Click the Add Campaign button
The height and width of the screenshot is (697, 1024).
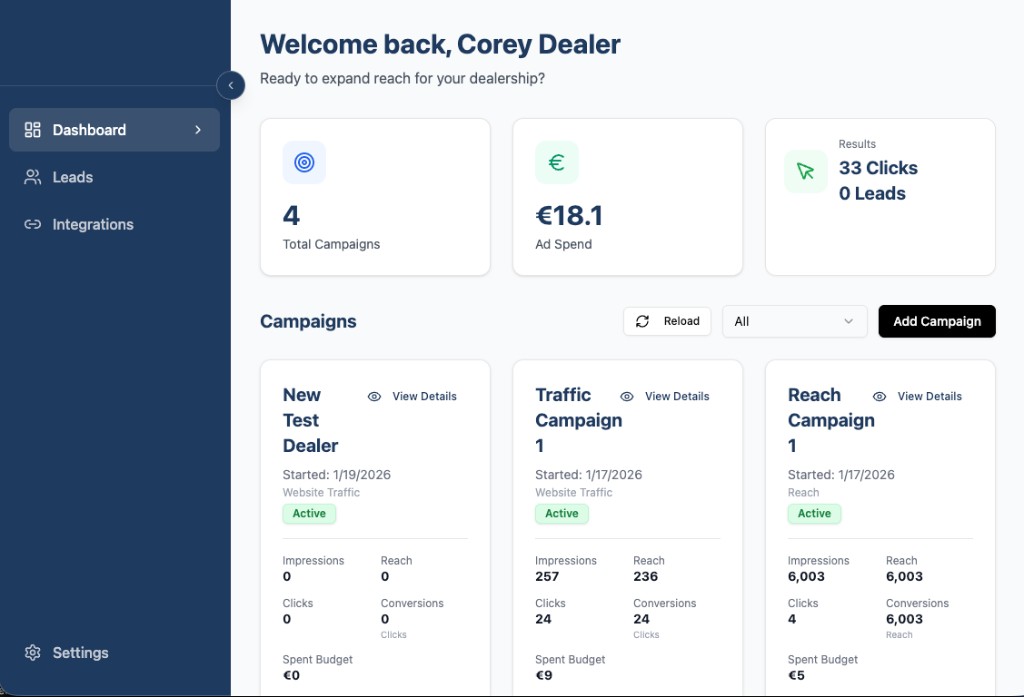point(936,321)
